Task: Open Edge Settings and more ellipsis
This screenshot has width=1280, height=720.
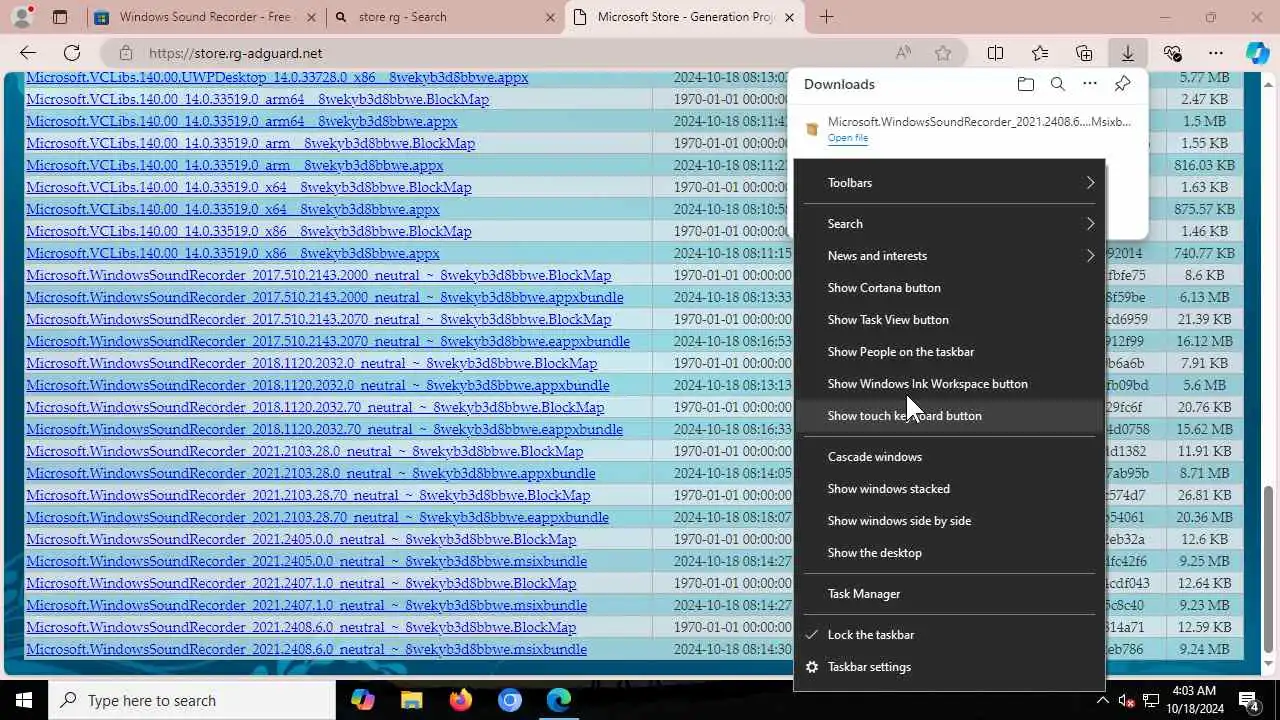Action: click(x=1215, y=53)
